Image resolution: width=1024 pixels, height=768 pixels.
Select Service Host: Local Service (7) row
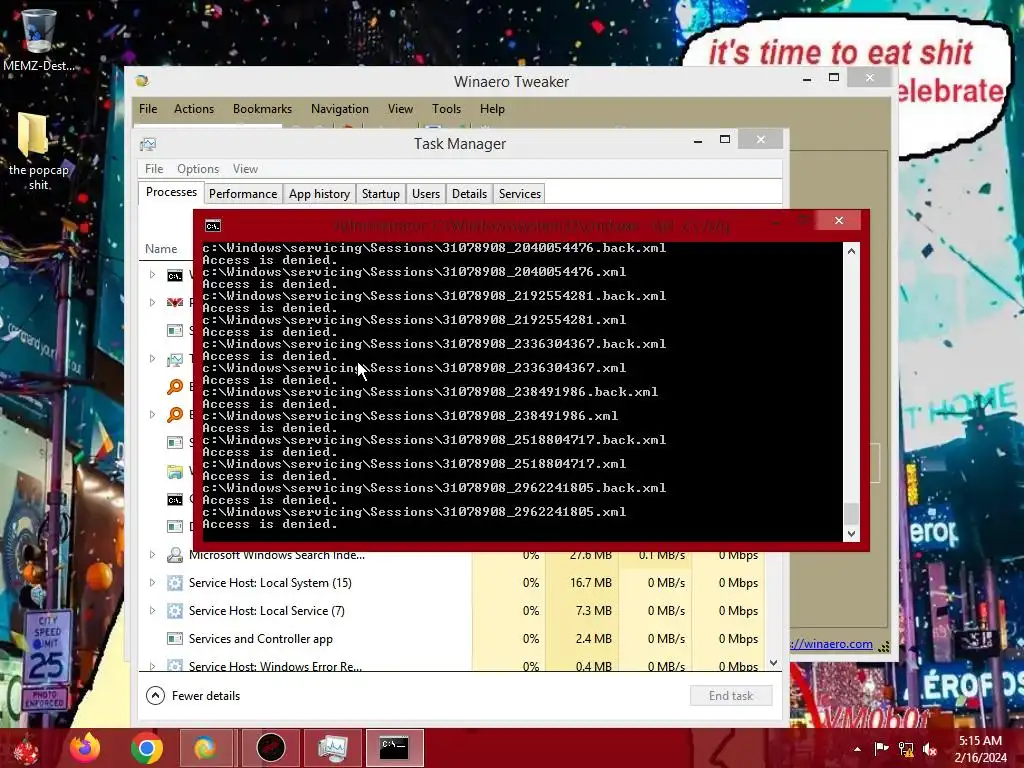click(x=451, y=611)
